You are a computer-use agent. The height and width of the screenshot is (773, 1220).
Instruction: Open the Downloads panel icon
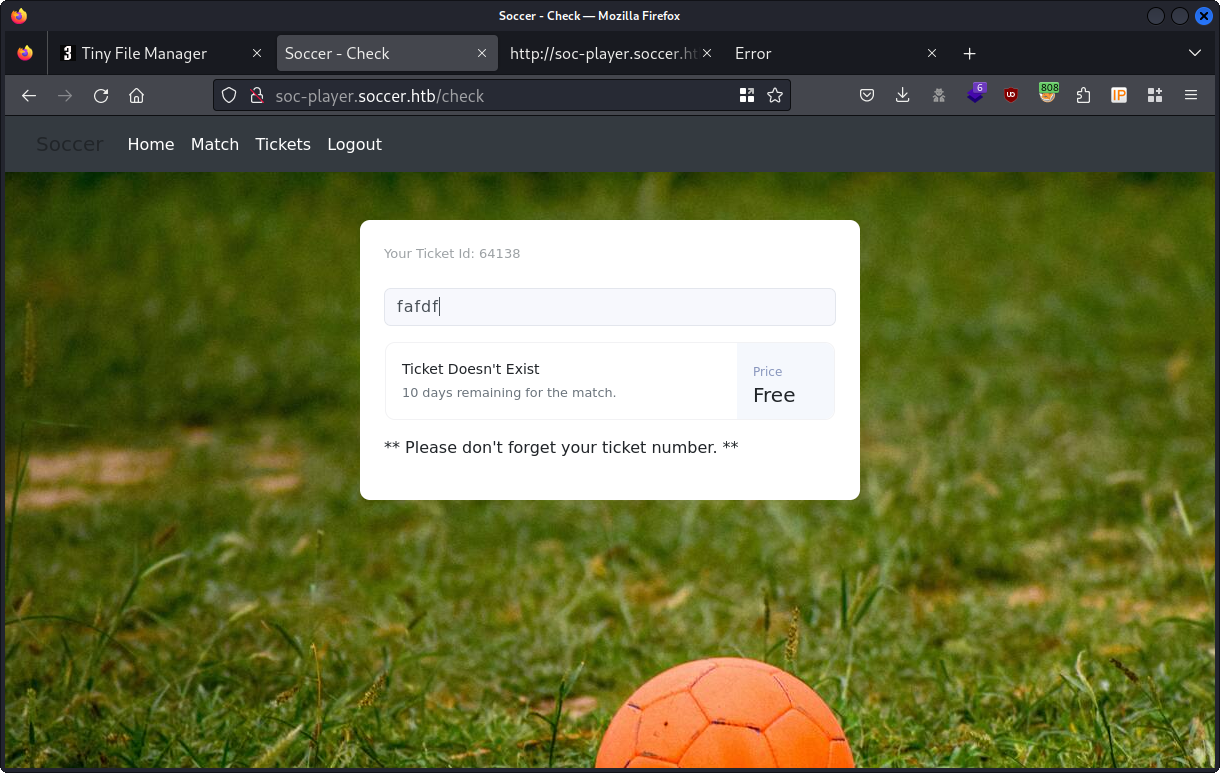point(902,96)
